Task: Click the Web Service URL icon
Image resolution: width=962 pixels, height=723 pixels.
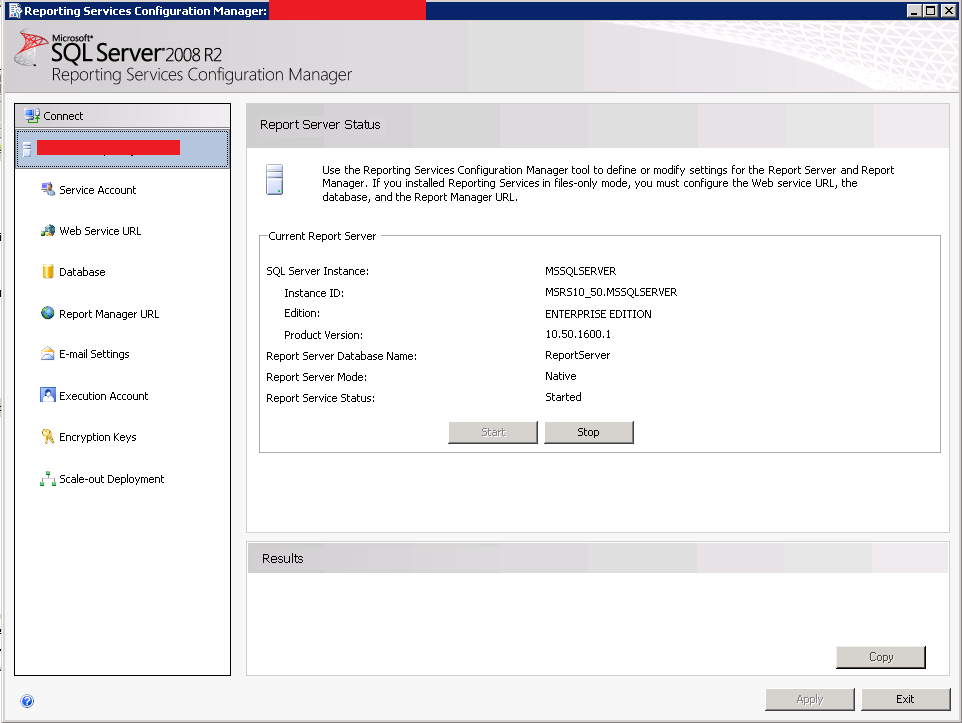Action: pos(48,231)
